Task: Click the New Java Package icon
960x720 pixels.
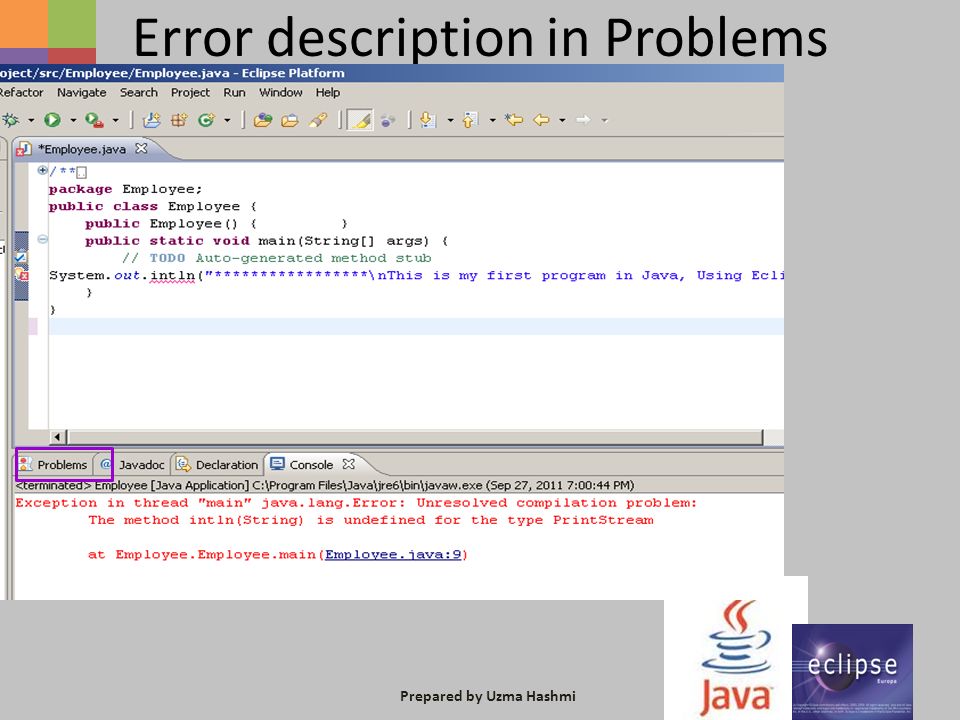Action: (x=179, y=120)
